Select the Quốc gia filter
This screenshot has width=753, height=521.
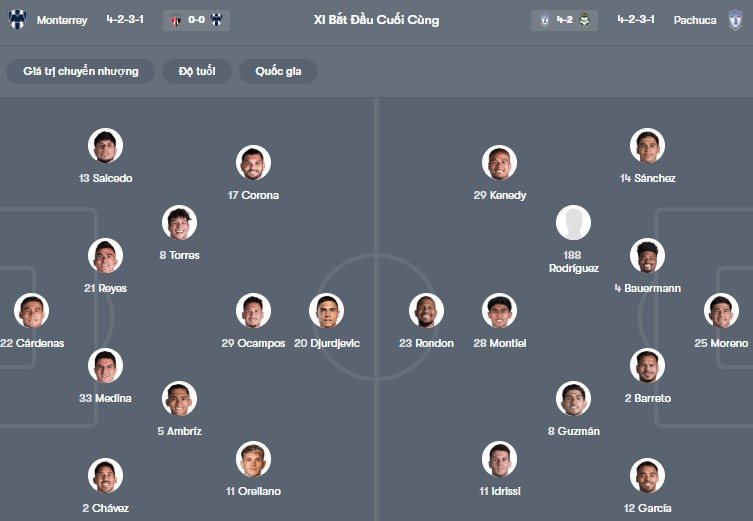[x=278, y=71]
